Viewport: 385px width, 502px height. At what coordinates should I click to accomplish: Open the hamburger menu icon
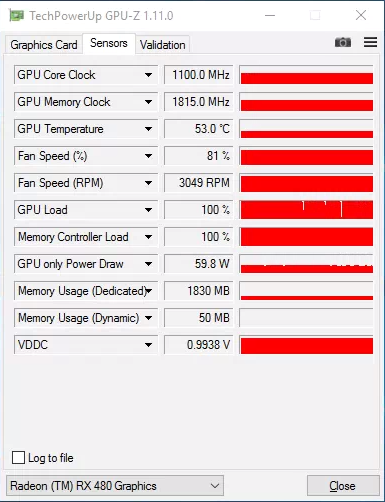pos(370,42)
